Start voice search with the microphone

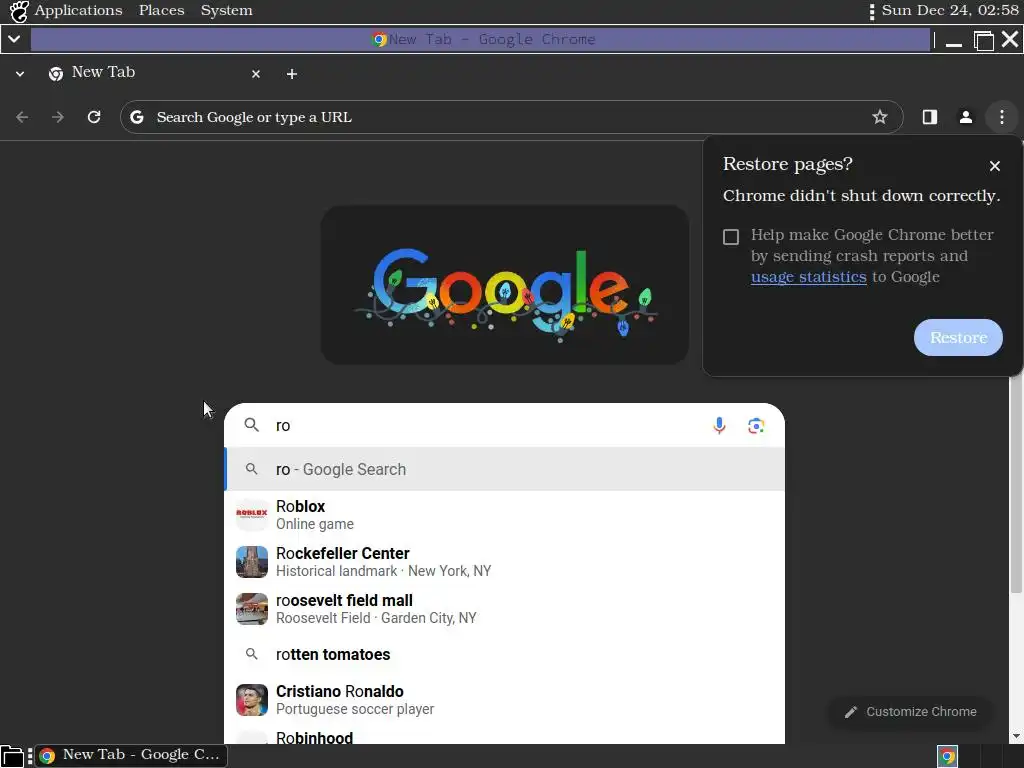pos(719,426)
